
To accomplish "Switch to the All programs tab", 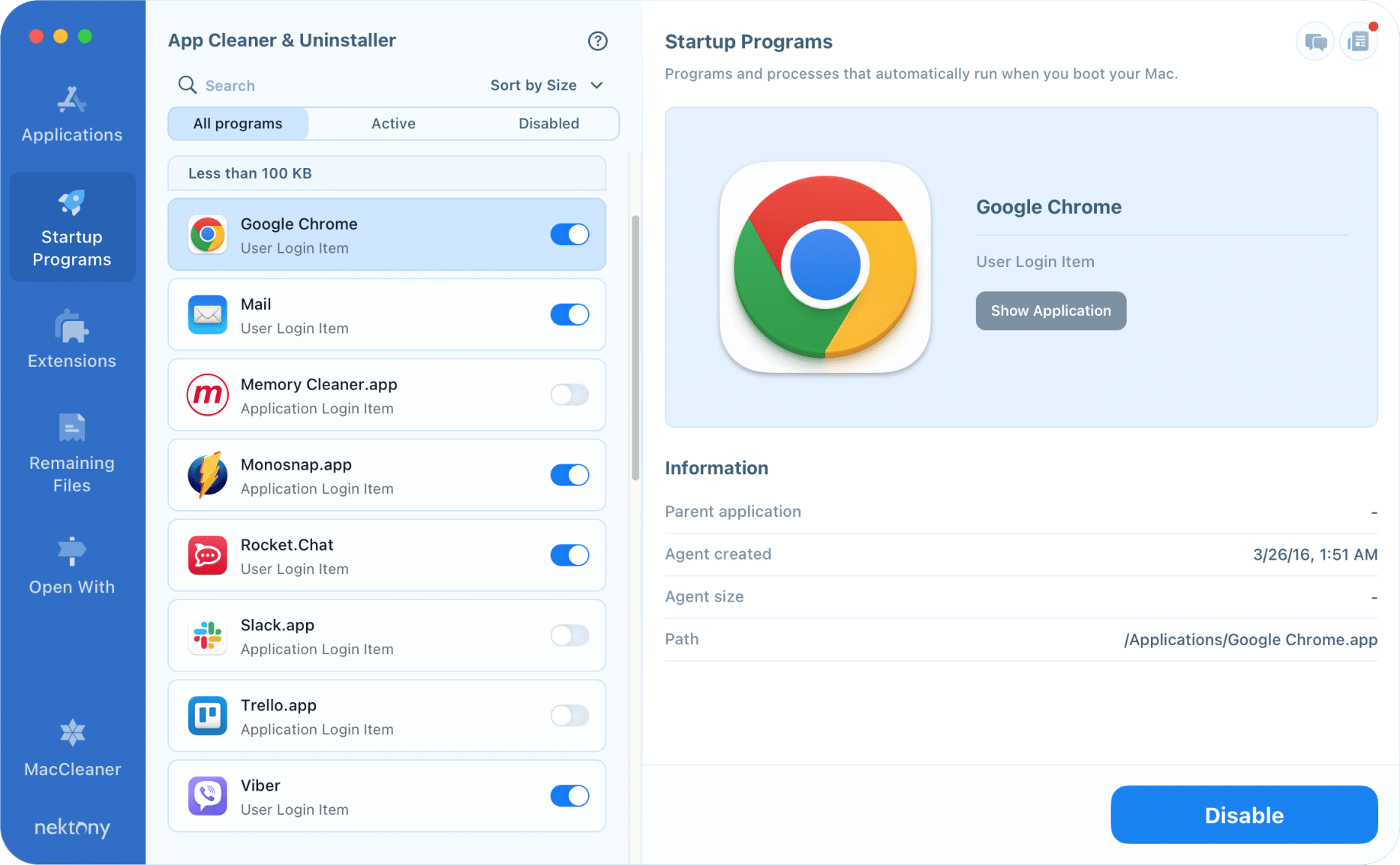I will pyautogui.click(x=238, y=124).
